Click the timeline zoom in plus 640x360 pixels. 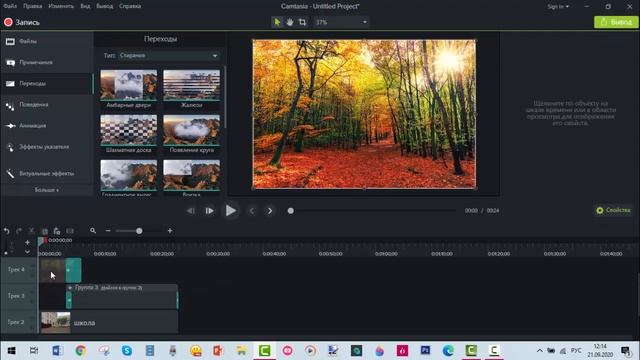click(170, 231)
